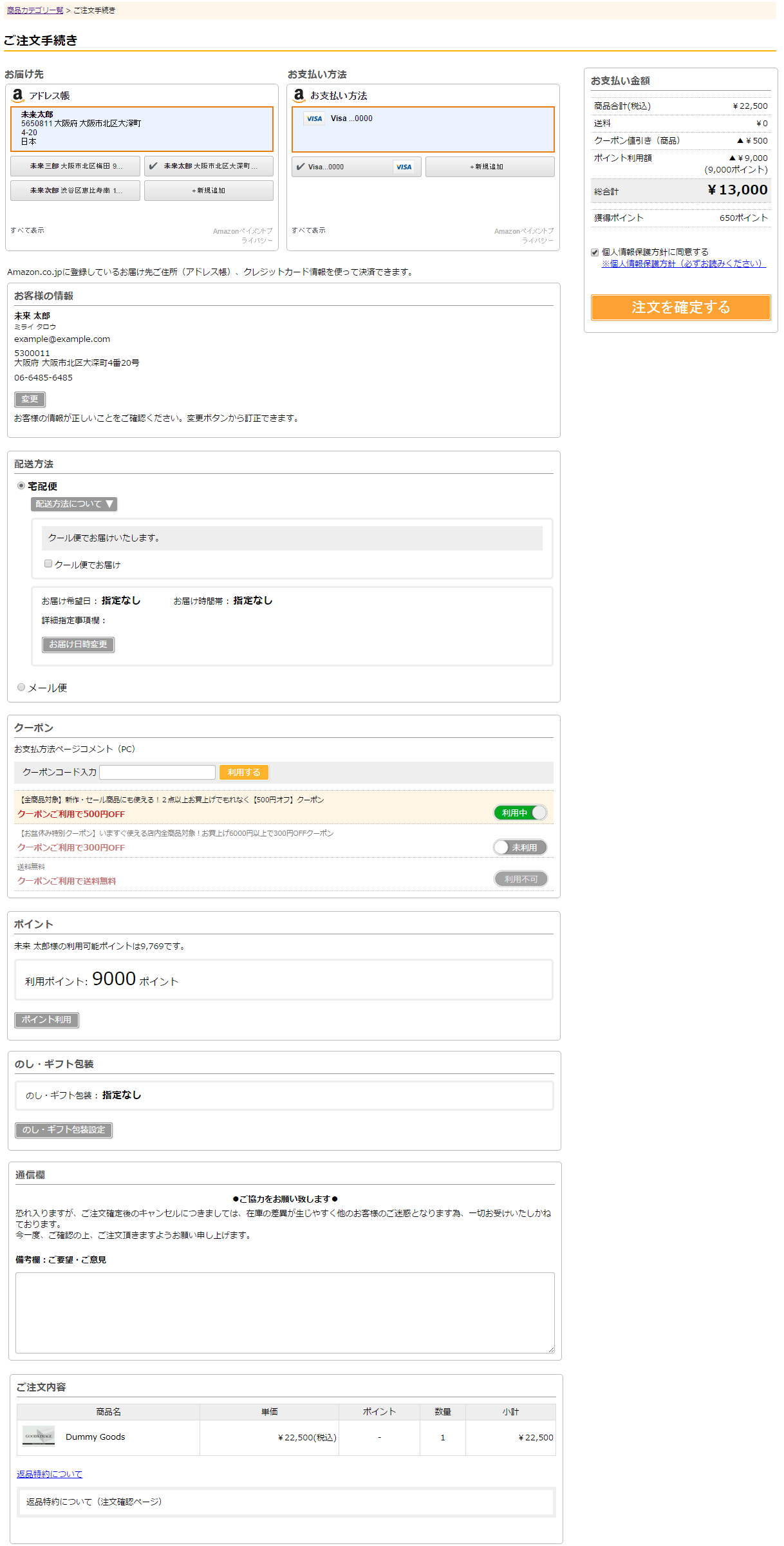
Task: Expand 配送方法について details
Action: [74, 504]
